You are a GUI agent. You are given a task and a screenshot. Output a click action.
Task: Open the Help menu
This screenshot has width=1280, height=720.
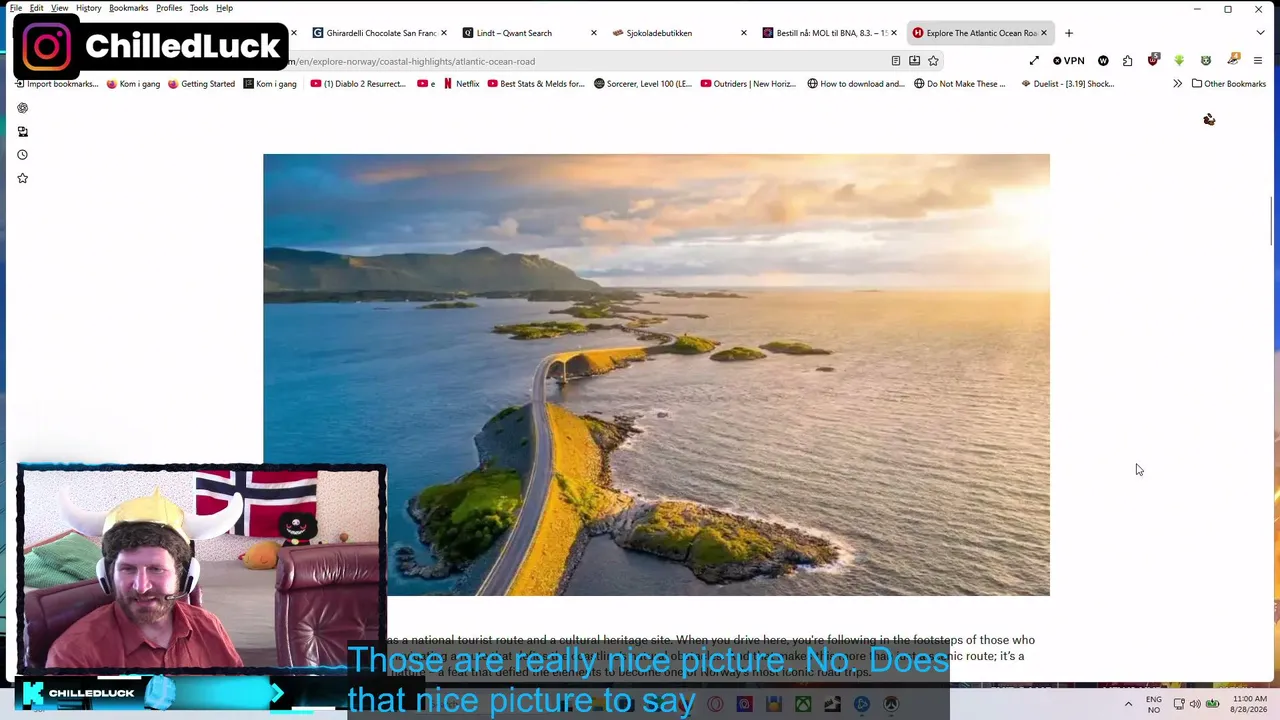point(224,8)
